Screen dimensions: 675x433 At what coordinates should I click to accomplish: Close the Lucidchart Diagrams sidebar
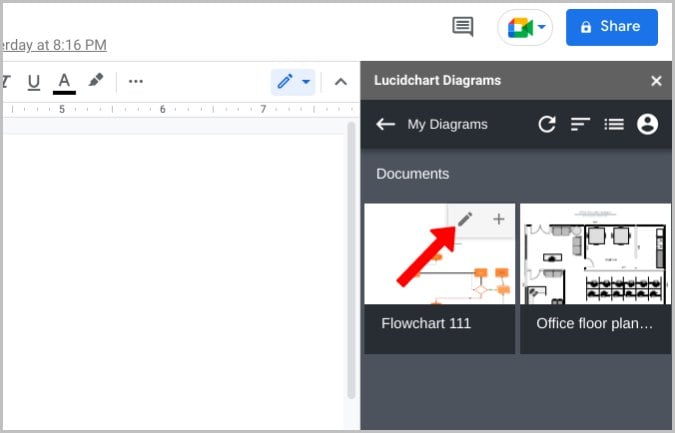coord(656,80)
